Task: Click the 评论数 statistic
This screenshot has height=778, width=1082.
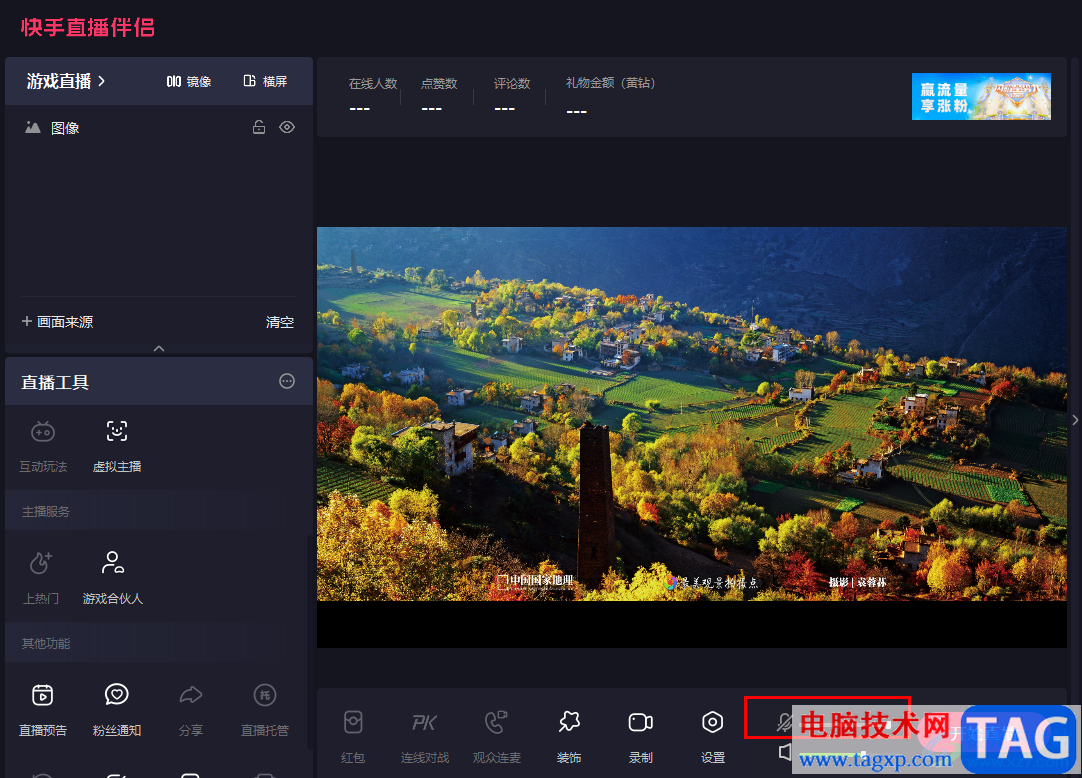Action: [511, 95]
